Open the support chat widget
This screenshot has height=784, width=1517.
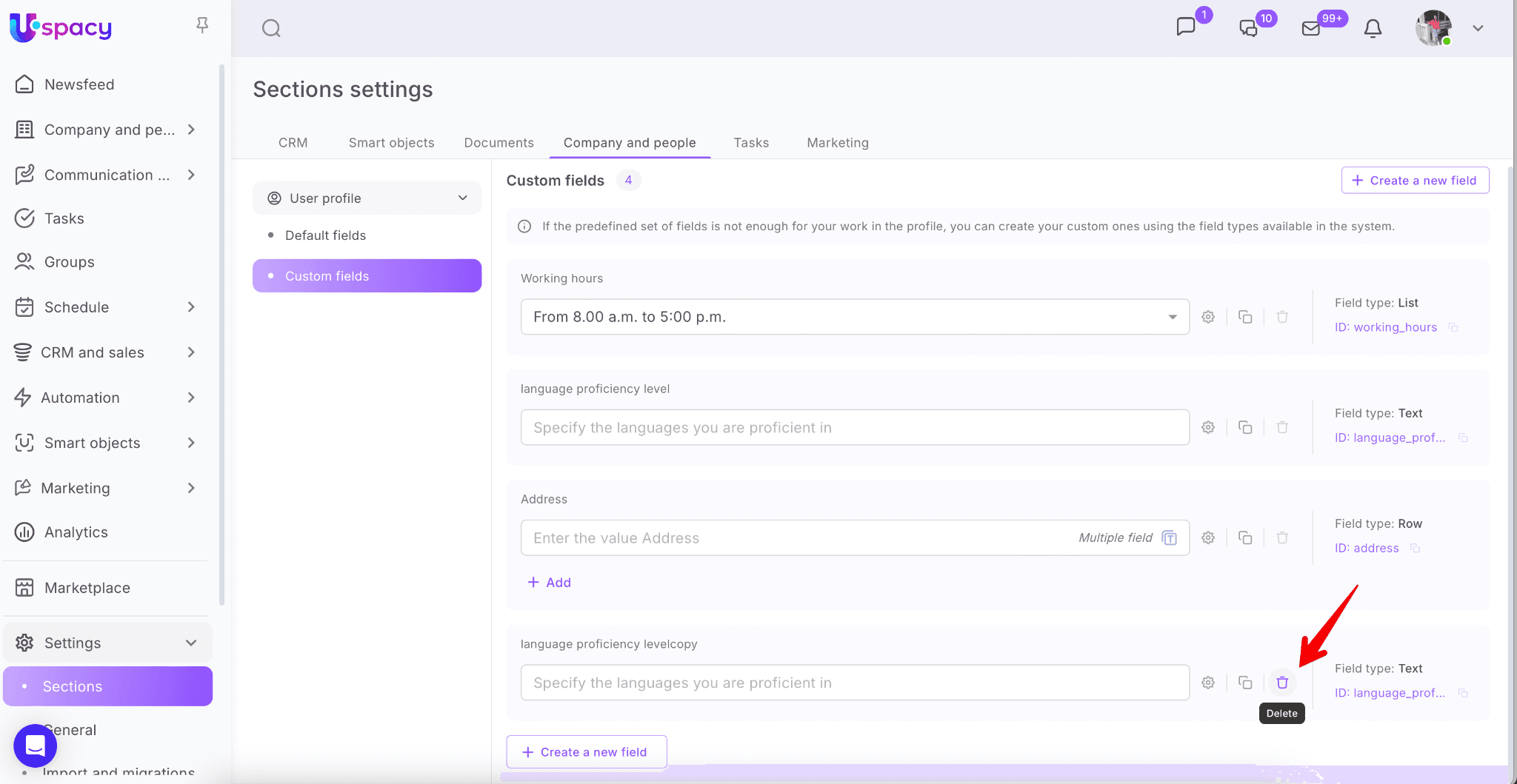tap(35, 746)
